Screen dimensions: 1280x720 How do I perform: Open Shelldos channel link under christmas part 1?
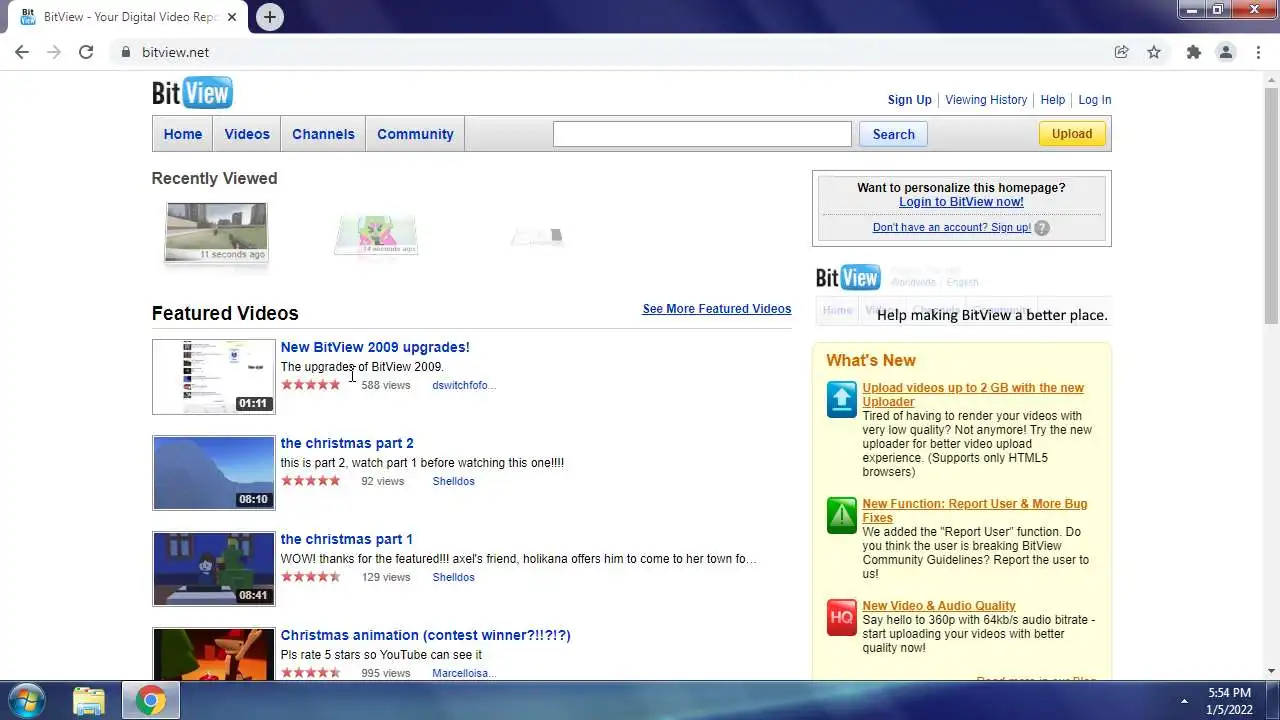453,577
